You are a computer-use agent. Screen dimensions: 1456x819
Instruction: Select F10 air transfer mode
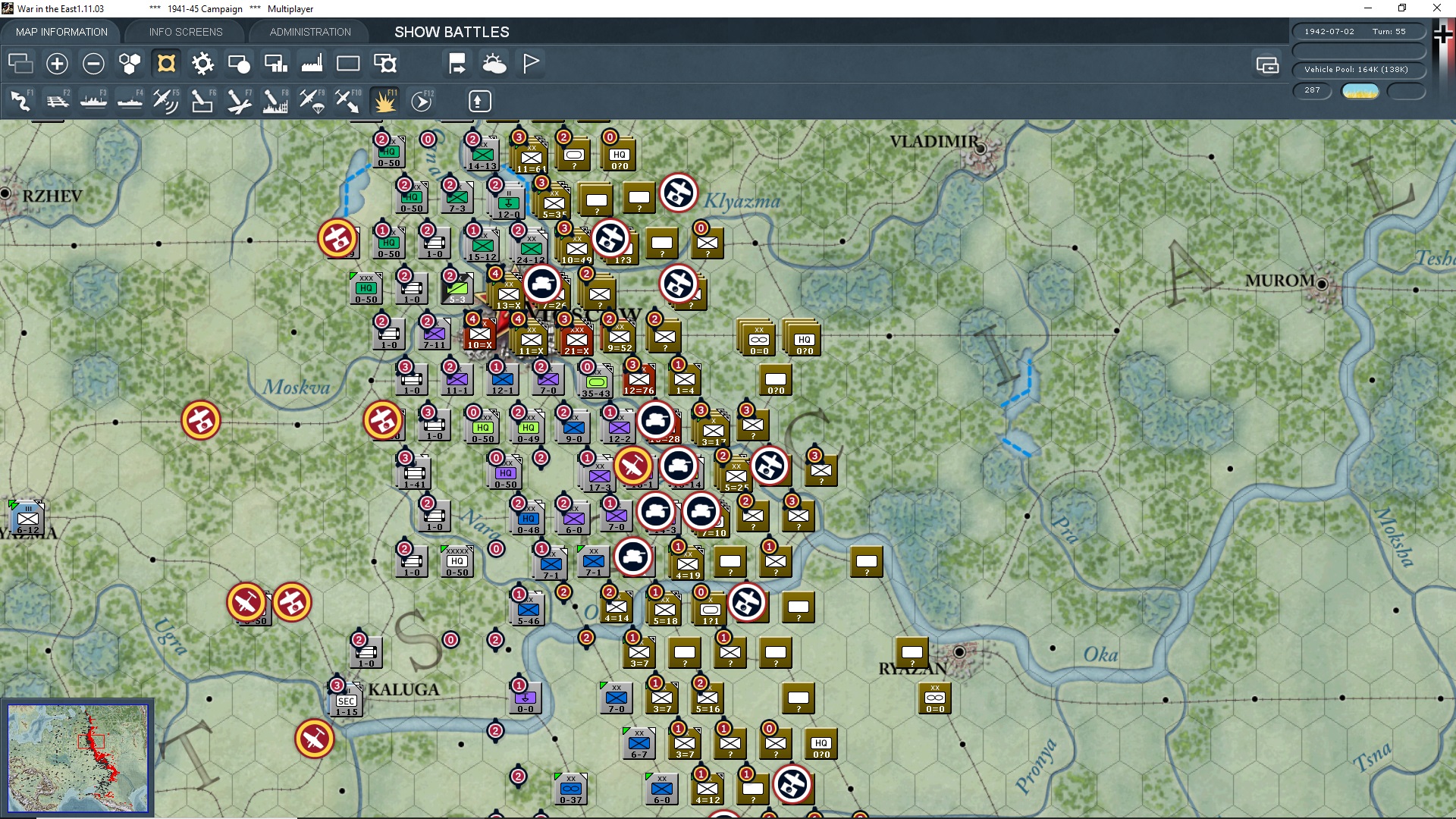(348, 101)
